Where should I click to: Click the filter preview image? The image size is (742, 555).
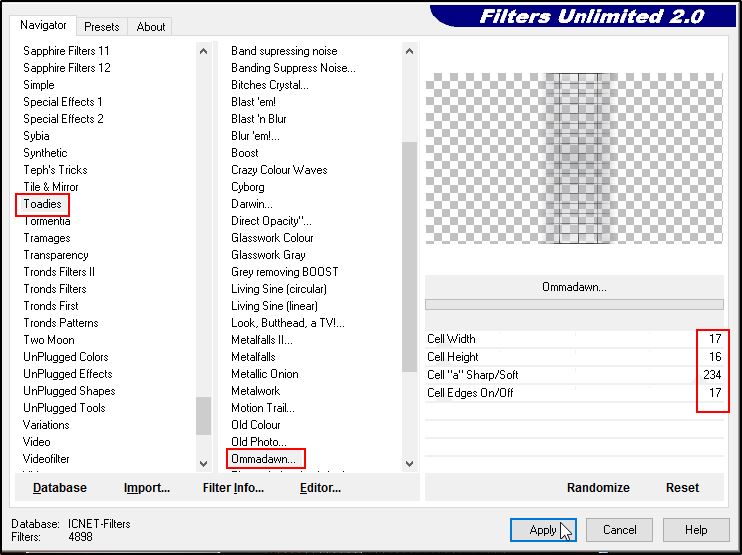coord(574,157)
